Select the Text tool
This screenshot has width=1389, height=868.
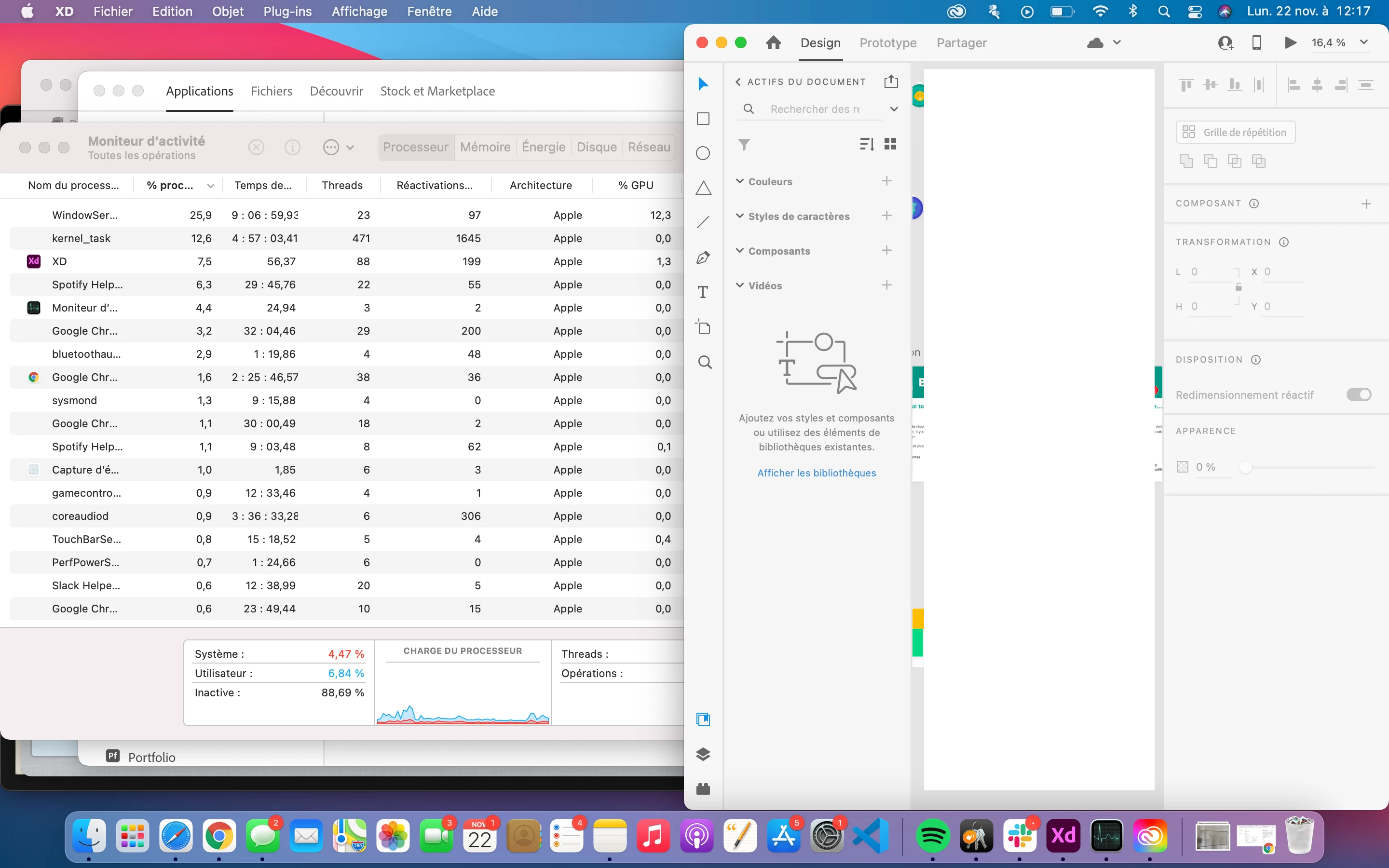click(703, 292)
